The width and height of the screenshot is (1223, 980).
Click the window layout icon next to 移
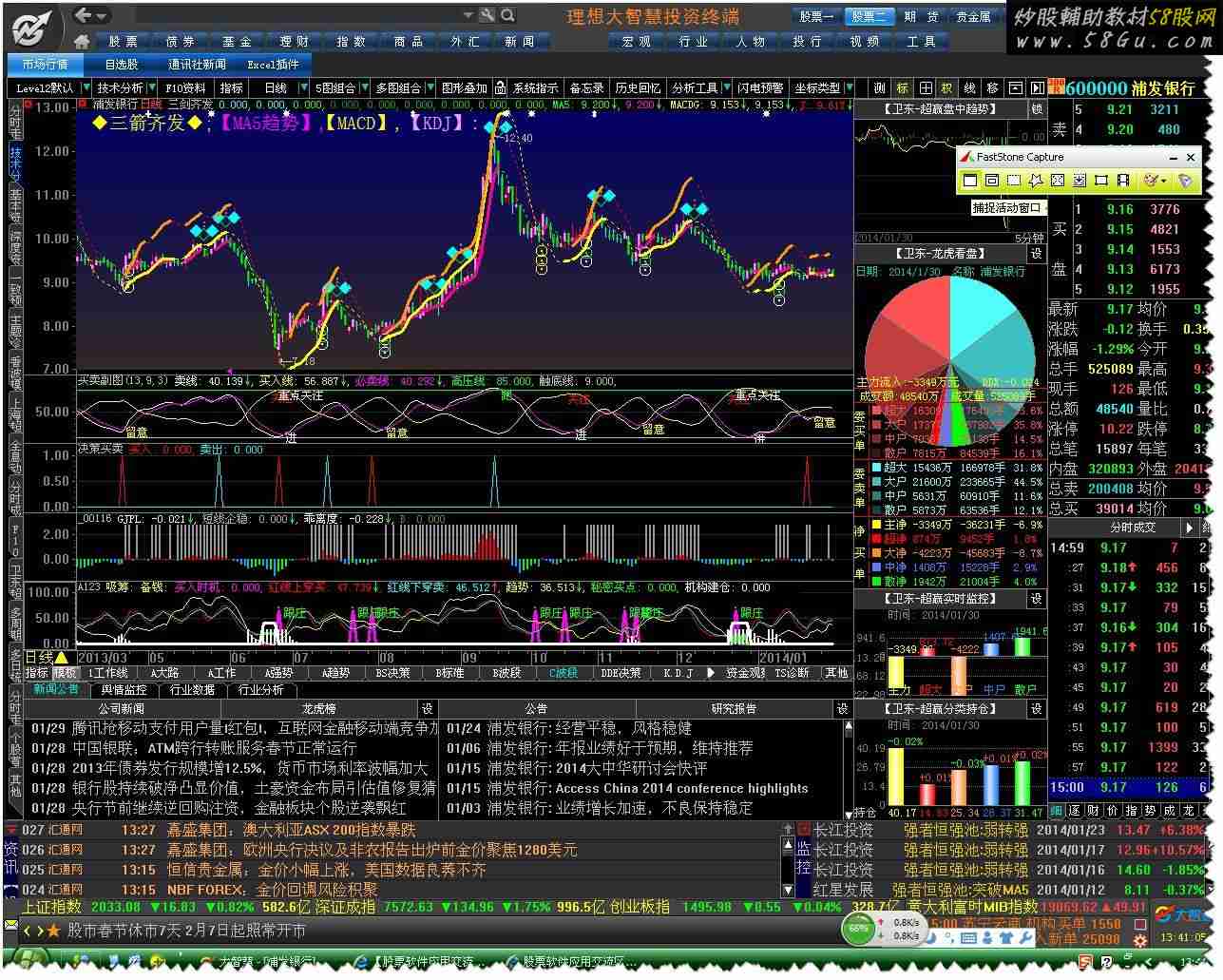[x=1014, y=87]
